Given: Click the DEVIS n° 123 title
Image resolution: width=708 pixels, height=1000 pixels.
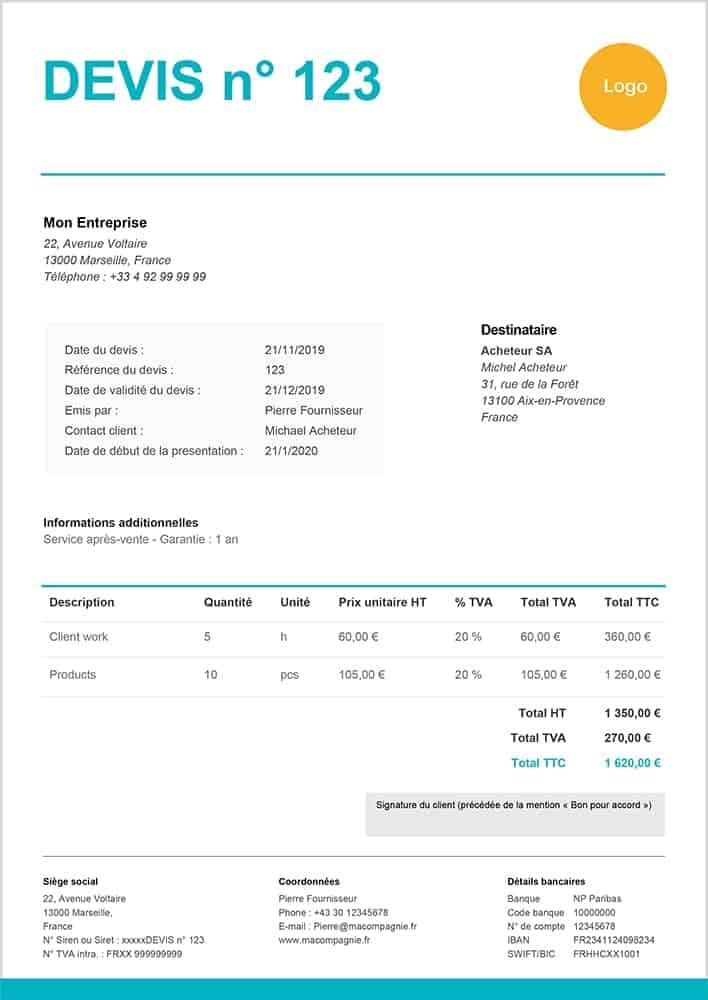Looking at the screenshot, I should 212,81.
